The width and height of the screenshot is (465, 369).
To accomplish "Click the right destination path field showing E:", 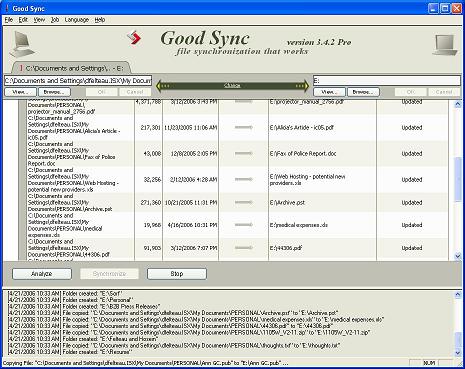I will pos(387,81).
